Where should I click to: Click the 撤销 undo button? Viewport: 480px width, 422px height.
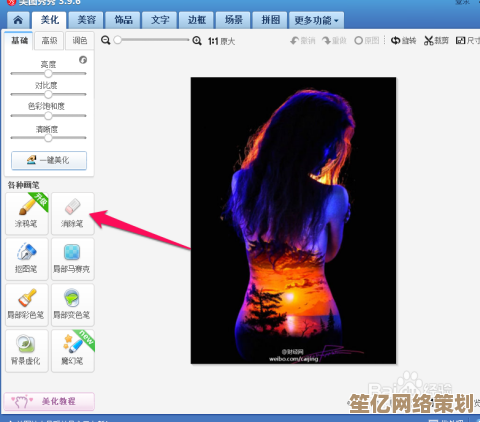click(x=303, y=41)
